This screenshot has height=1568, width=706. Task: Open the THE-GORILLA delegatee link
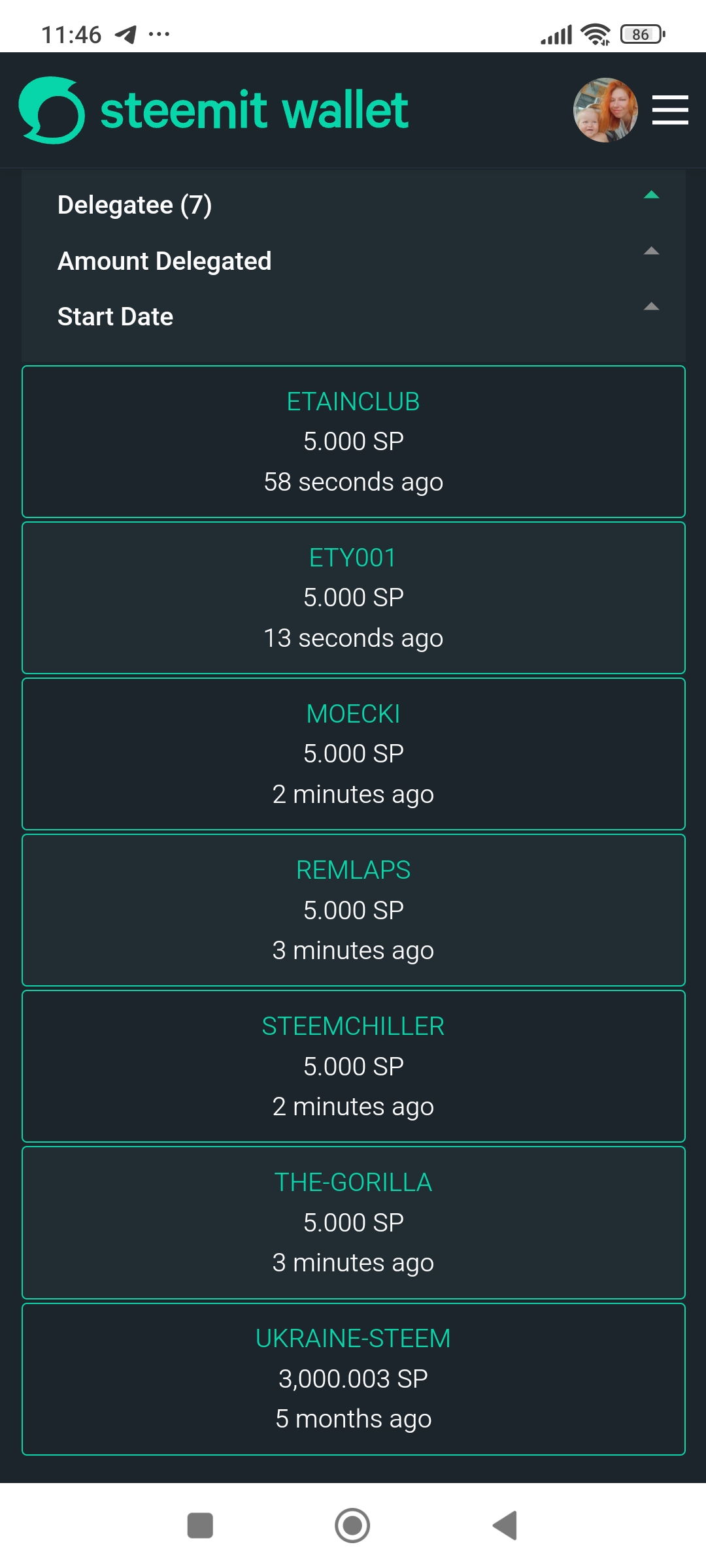(354, 1183)
